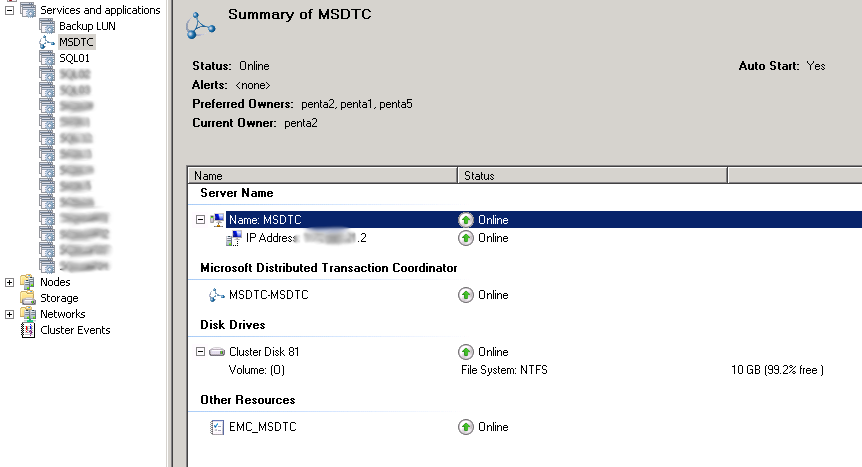Click the Cluster Events log icon
This screenshot has width=862, height=467.
pos(28,330)
